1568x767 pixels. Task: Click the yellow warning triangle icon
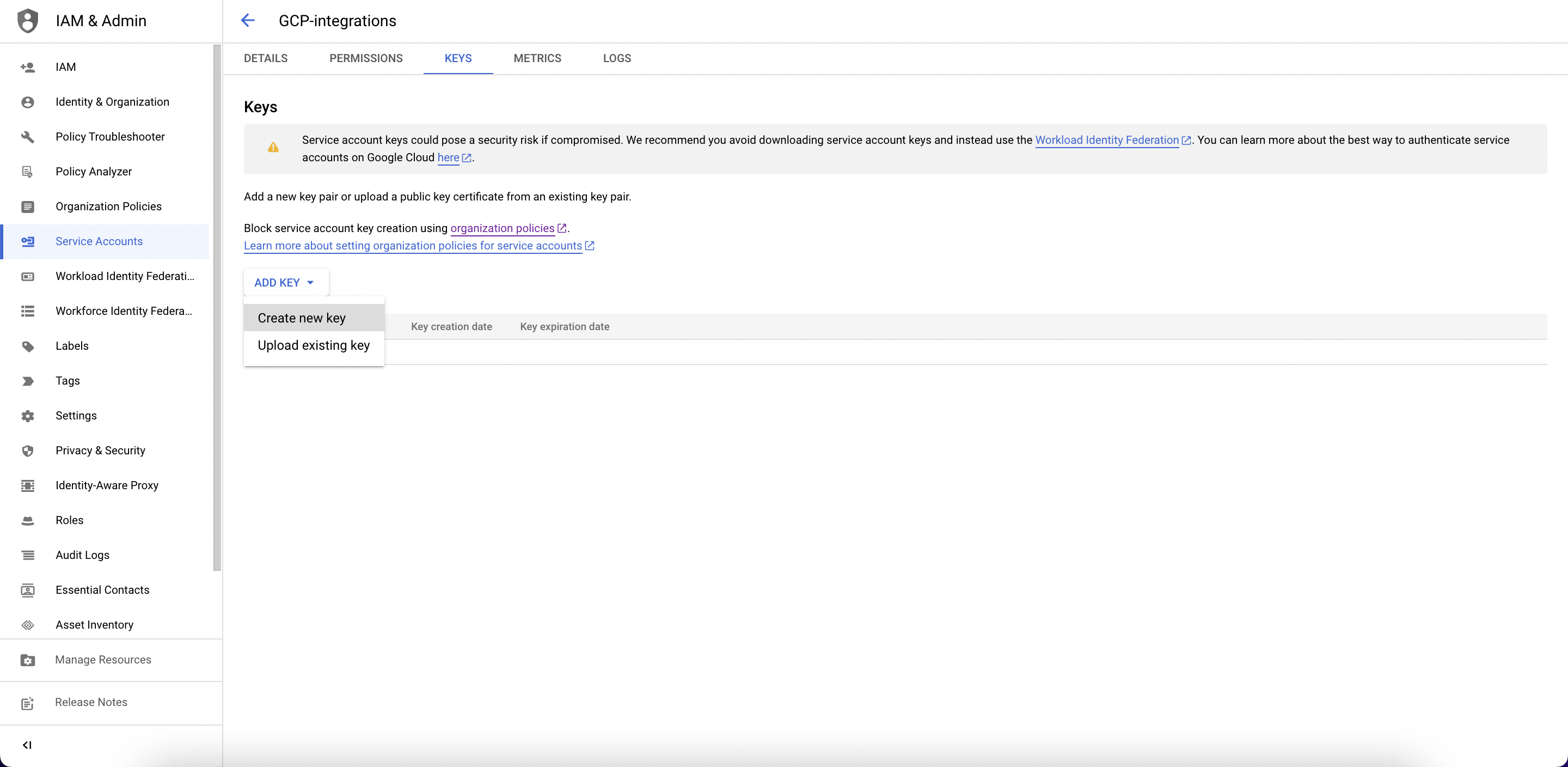point(273,147)
